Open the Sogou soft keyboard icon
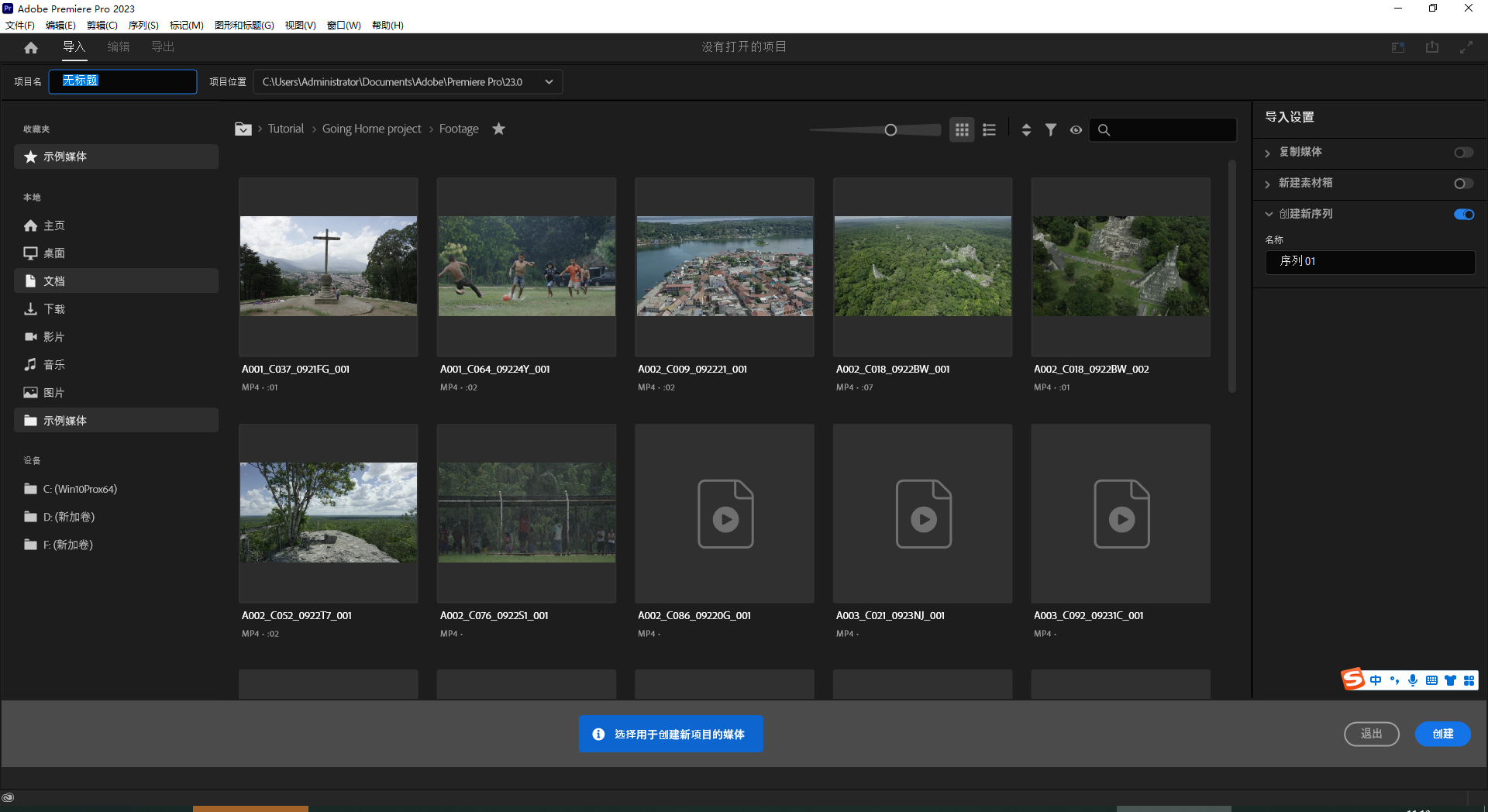The image size is (1488, 812). coord(1431,680)
